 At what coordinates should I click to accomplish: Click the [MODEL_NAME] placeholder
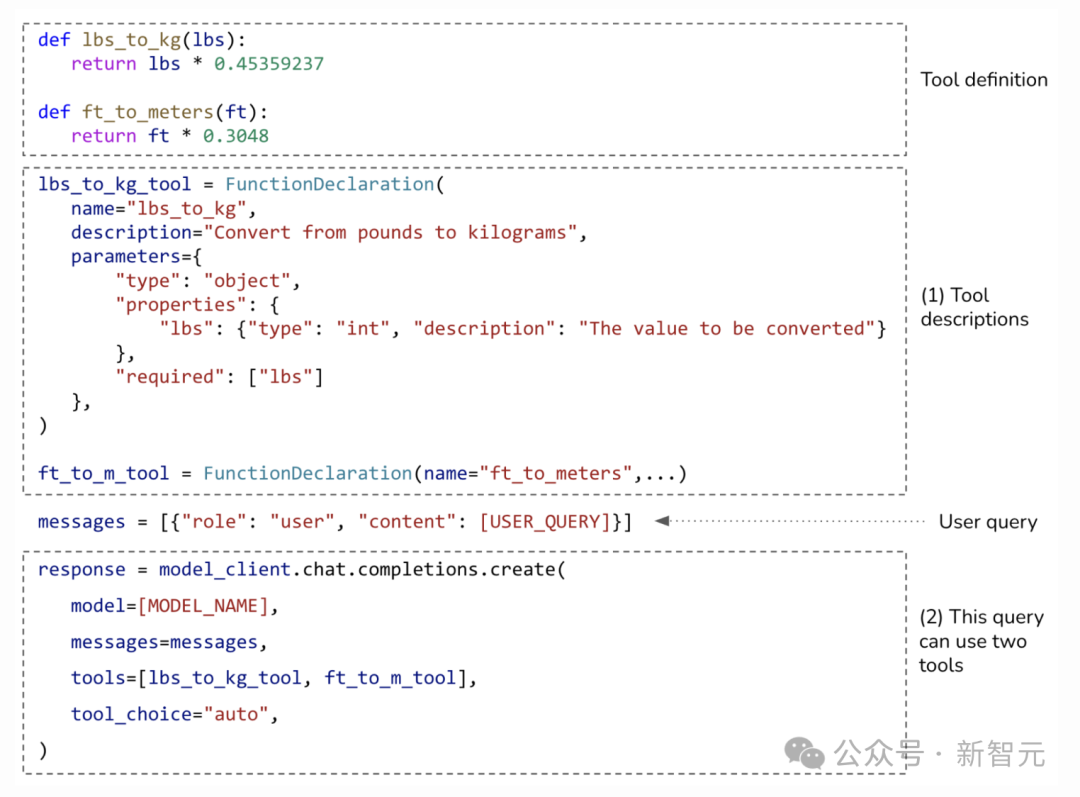pos(202,606)
